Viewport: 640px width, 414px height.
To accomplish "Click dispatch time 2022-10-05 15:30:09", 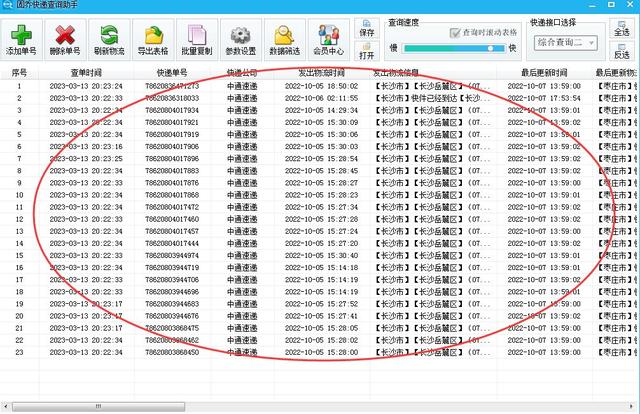I will 321,122.
